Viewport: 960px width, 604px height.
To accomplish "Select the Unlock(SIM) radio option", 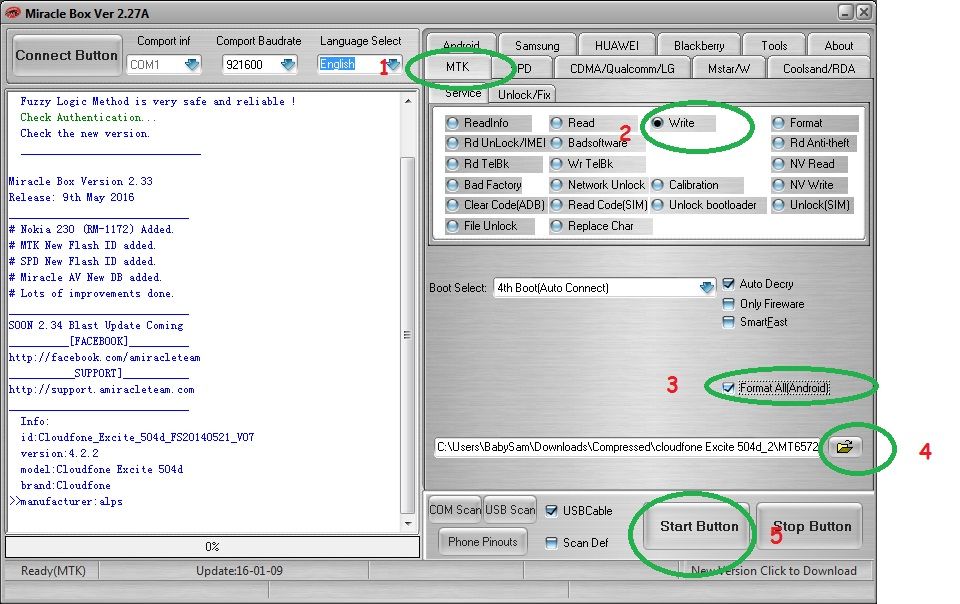I will pos(778,205).
